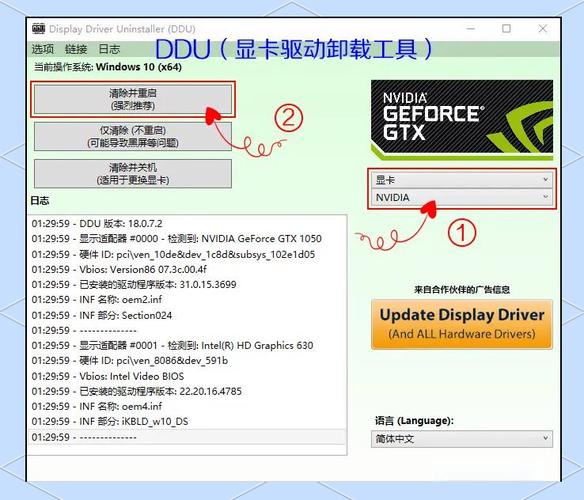Click the 清除并关机 button
Viewport: 584px width, 500px height.
(x=133, y=174)
